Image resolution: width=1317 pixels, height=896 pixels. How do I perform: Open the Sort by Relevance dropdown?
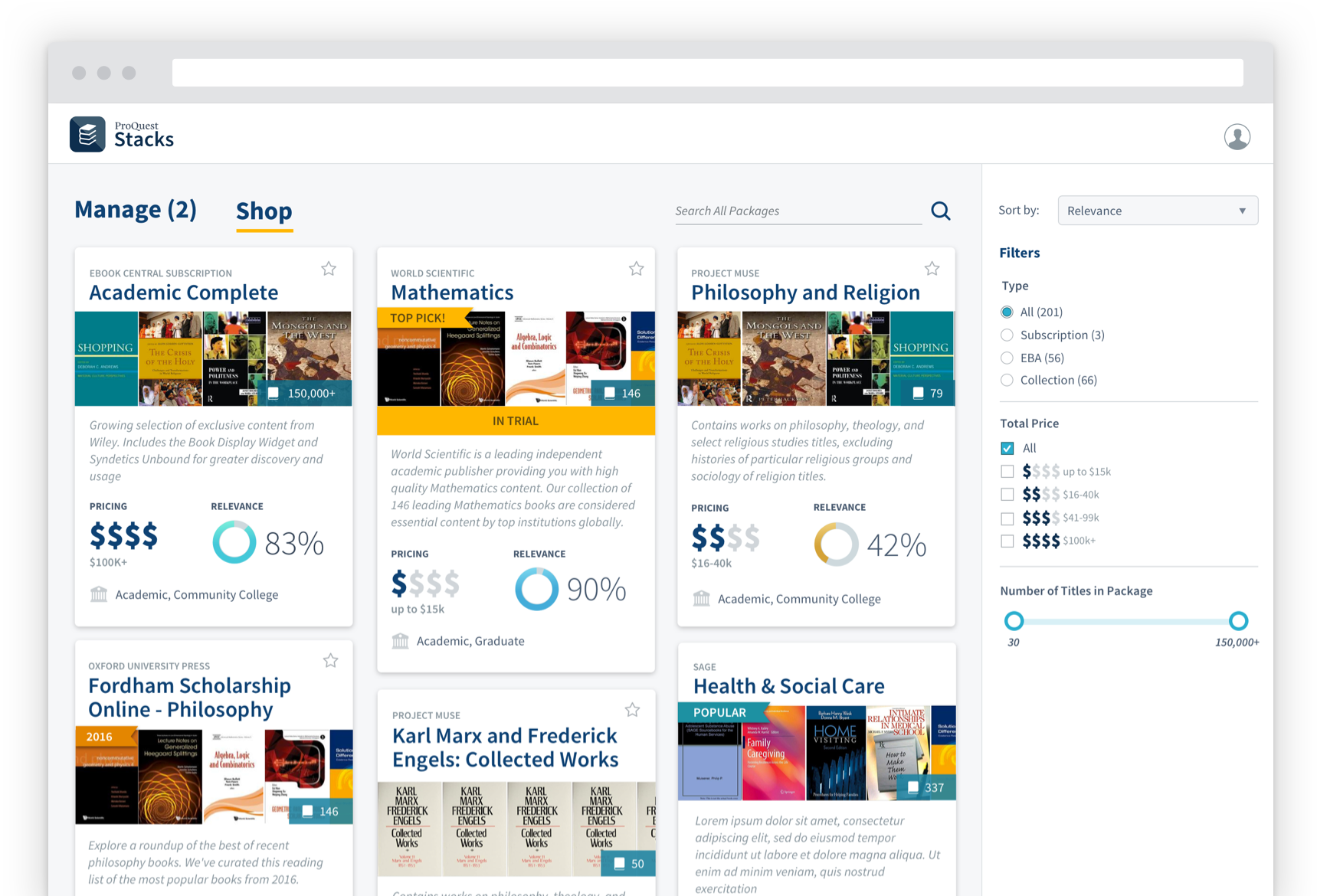[1158, 211]
